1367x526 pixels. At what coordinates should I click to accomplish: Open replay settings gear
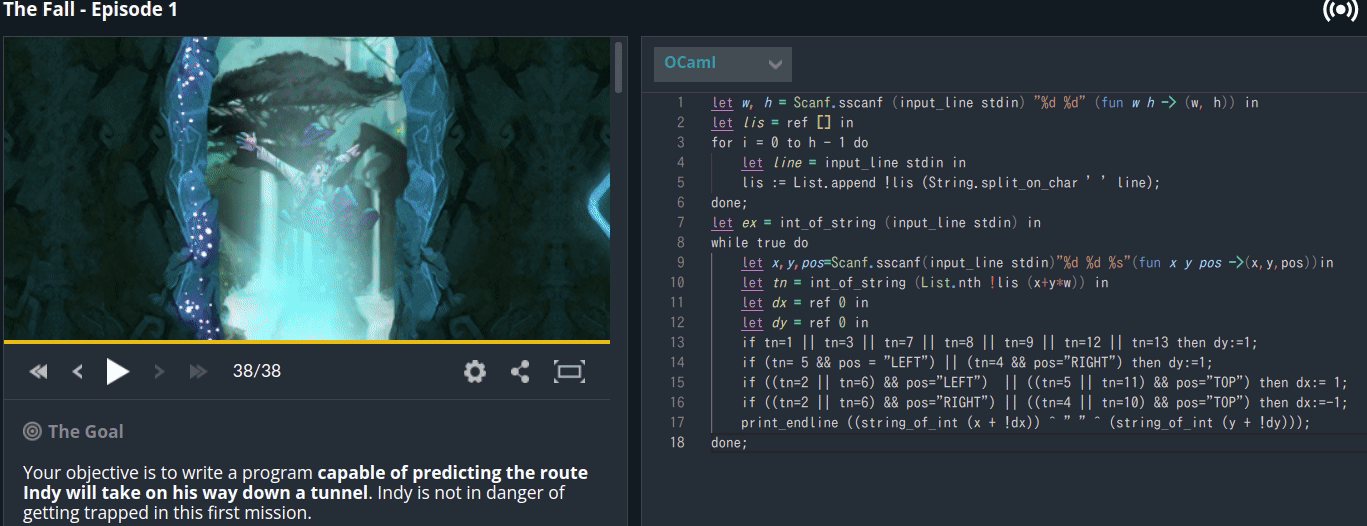click(475, 372)
